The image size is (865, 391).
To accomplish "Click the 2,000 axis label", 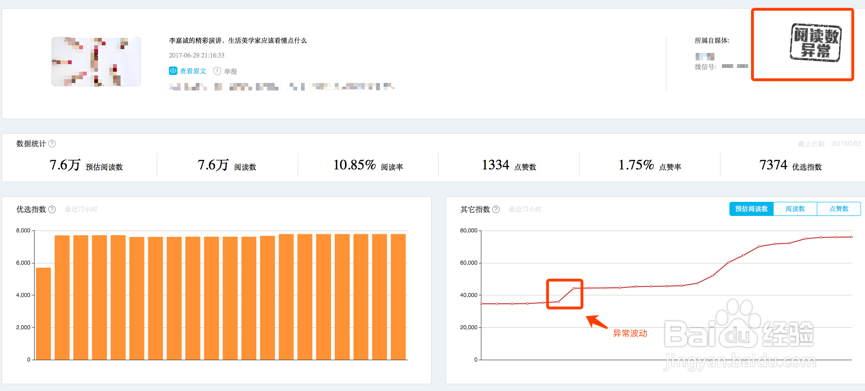I will [23, 328].
